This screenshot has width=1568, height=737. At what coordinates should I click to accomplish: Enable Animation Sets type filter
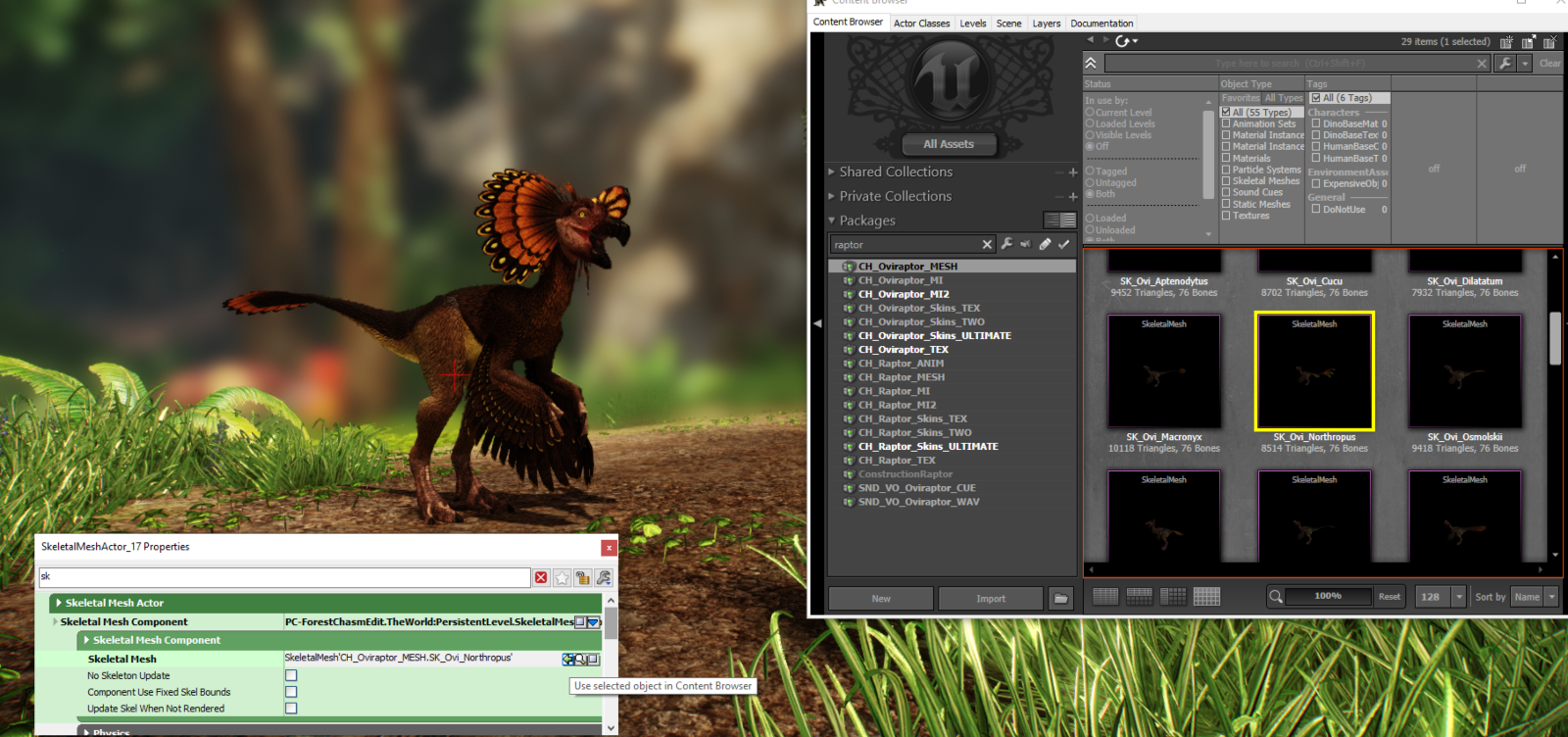point(1226,124)
